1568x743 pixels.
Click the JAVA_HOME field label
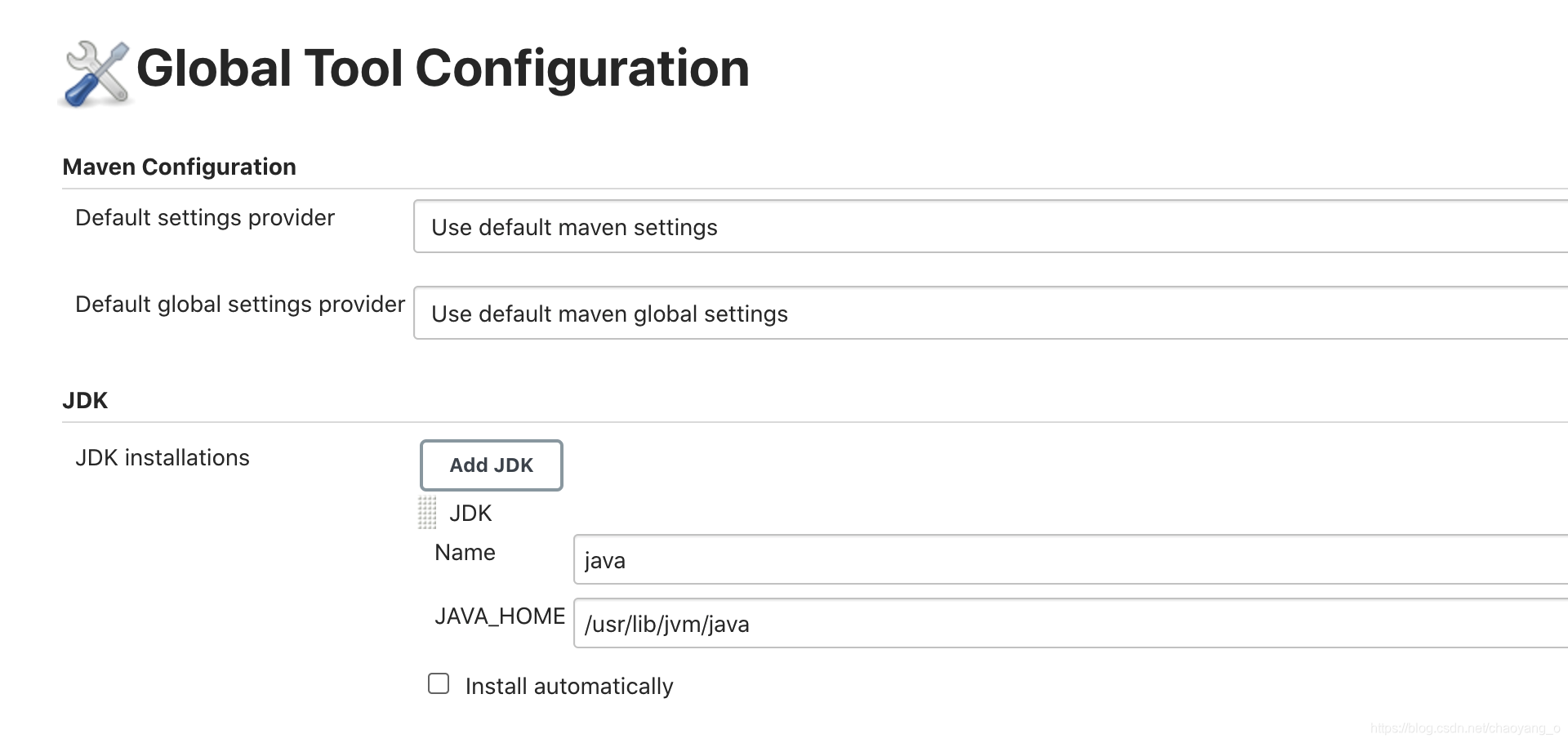[x=500, y=616]
